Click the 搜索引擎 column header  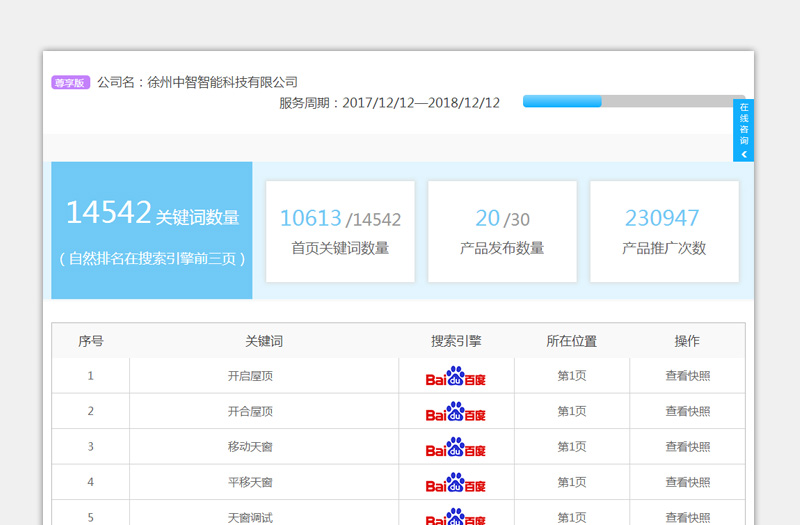click(x=456, y=341)
